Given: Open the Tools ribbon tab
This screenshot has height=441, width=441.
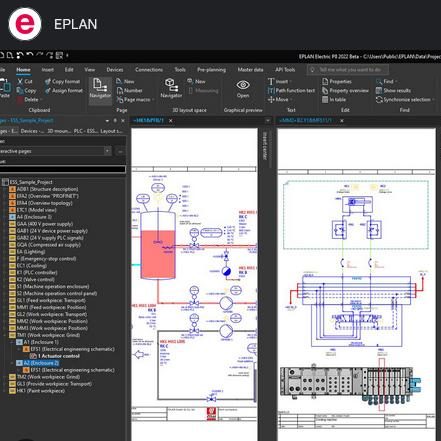Looking at the screenshot, I should click(180, 70).
